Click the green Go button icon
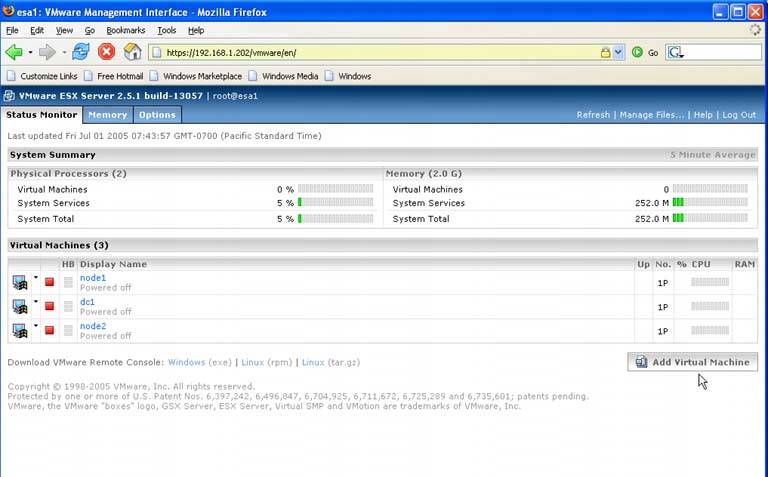This screenshot has width=768, height=477. pos(637,52)
